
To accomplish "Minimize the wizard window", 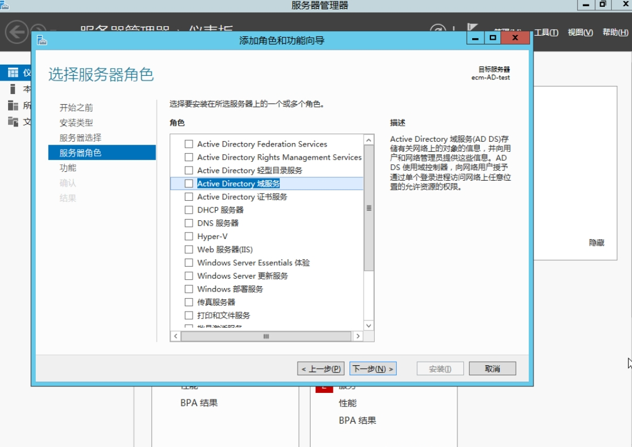I will (x=476, y=38).
